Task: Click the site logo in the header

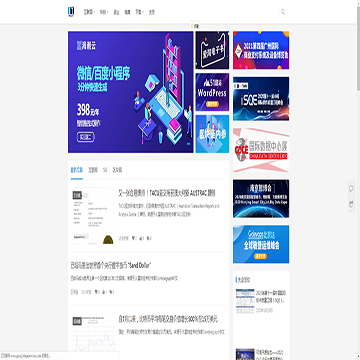Action: pyautogui.click(x=71, y=12)
